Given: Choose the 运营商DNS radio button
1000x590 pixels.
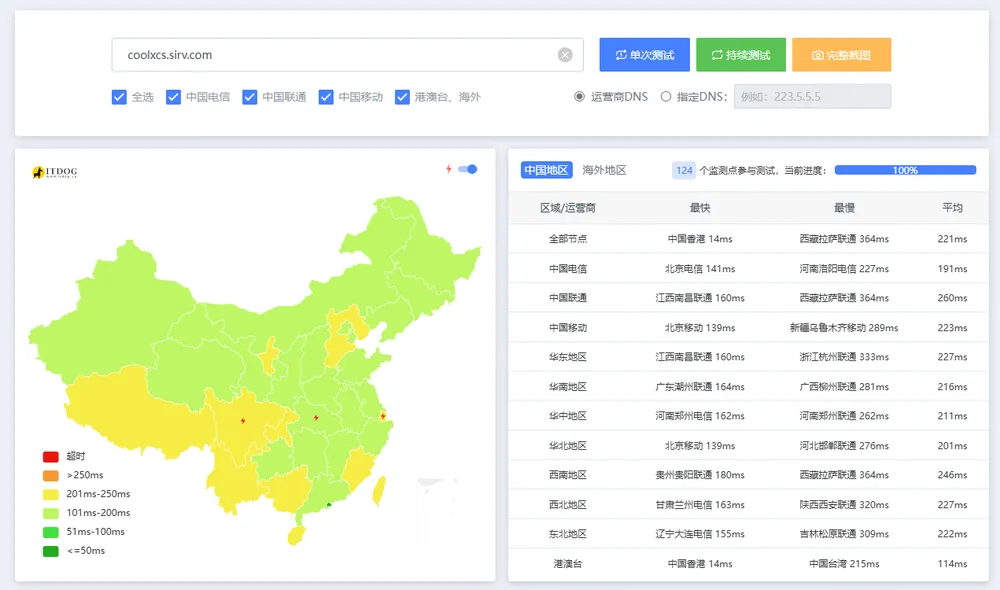Looking at the screenshot, I should pyautogui.click(x=579, y=97).
